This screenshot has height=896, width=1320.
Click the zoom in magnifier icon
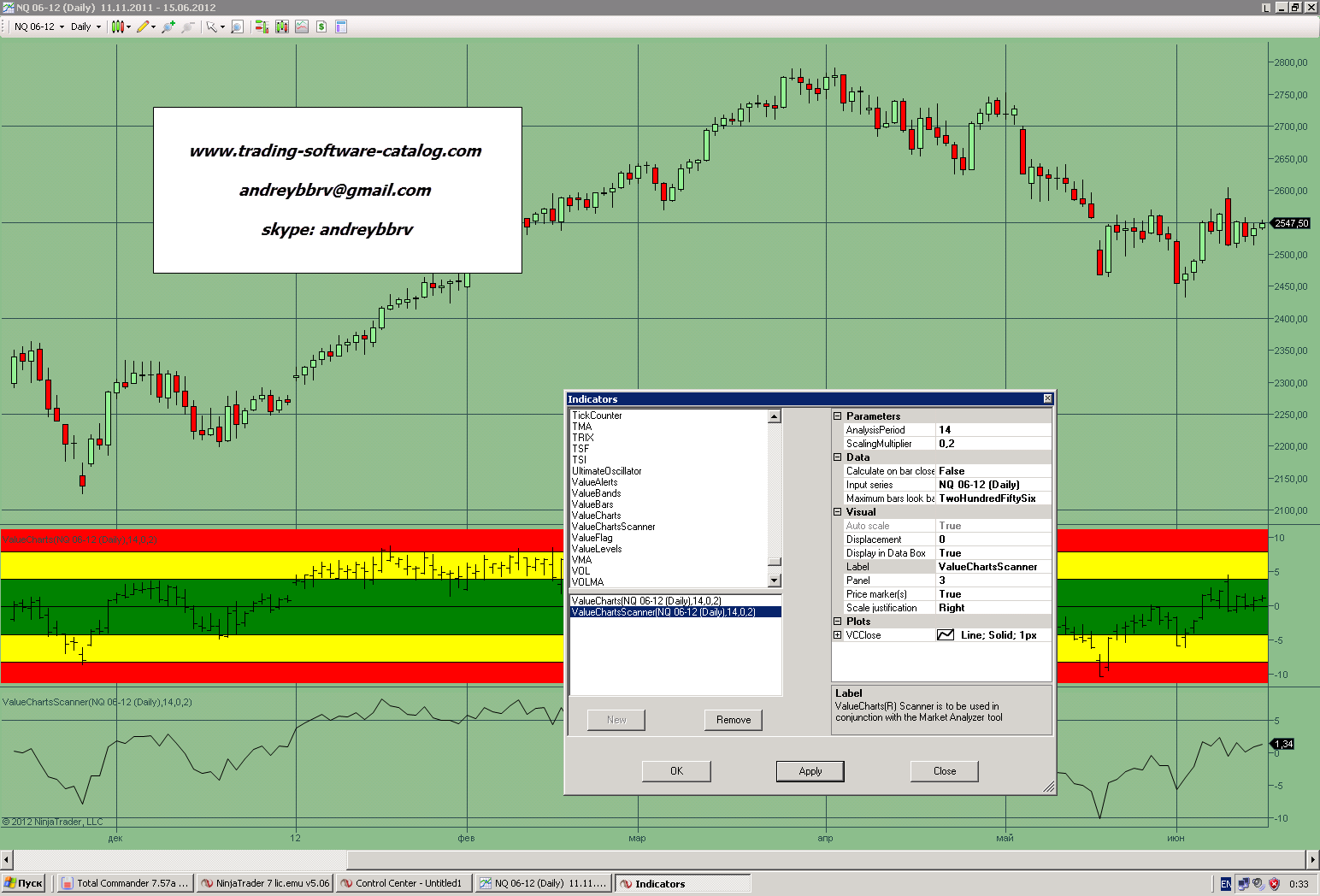tap(168, 27)
